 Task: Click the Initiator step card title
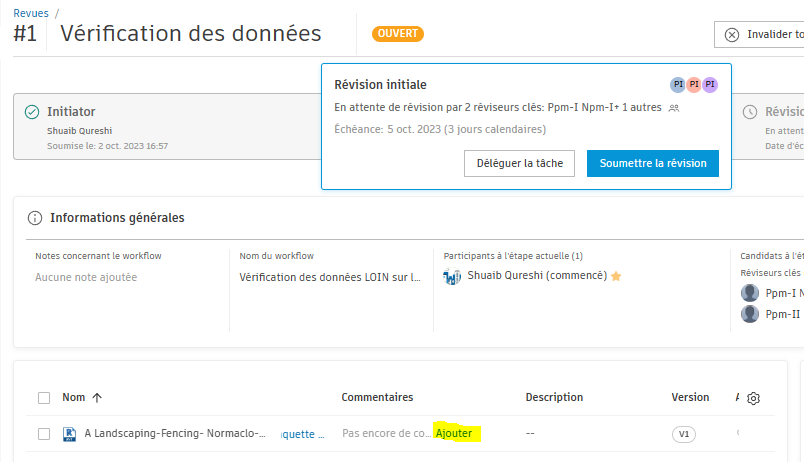pos(71,112)
